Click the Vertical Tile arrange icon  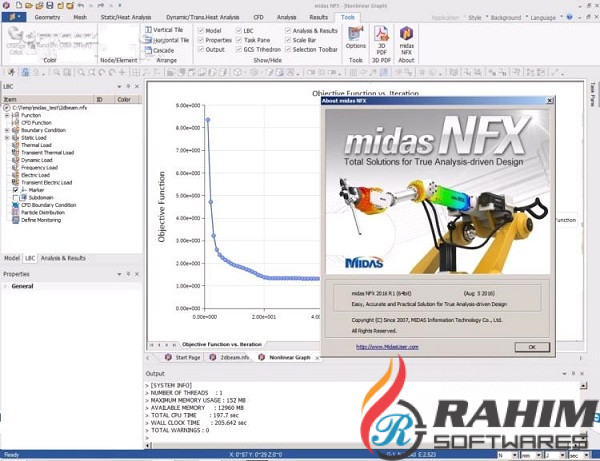tap(148, 29)
